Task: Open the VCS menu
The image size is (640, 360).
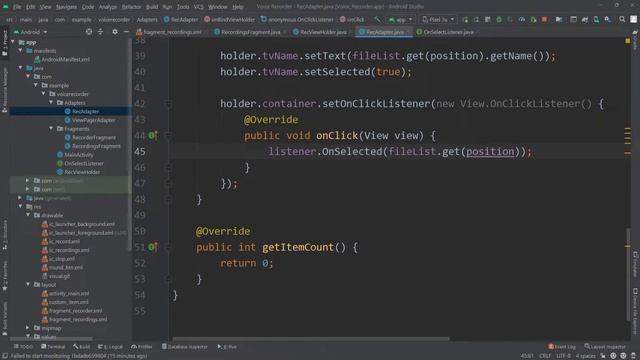Action: point(198,7)
